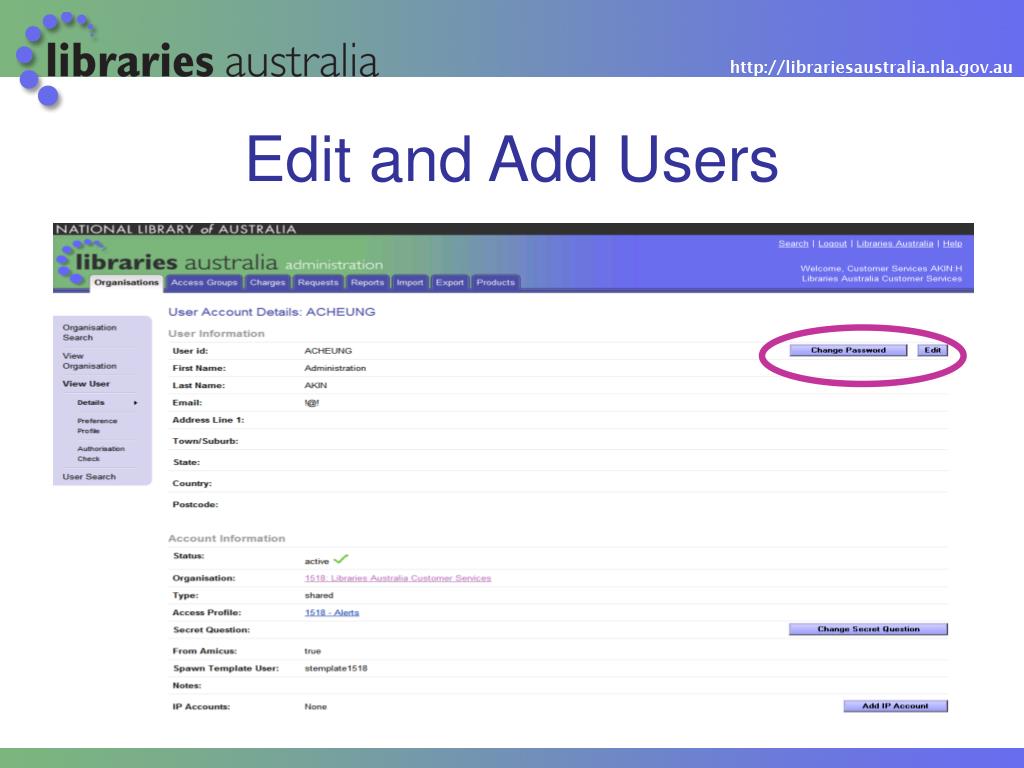Switch to the Access Groups tab
1024x768 pixels.
pyautogui.click(x=204, y=282)
